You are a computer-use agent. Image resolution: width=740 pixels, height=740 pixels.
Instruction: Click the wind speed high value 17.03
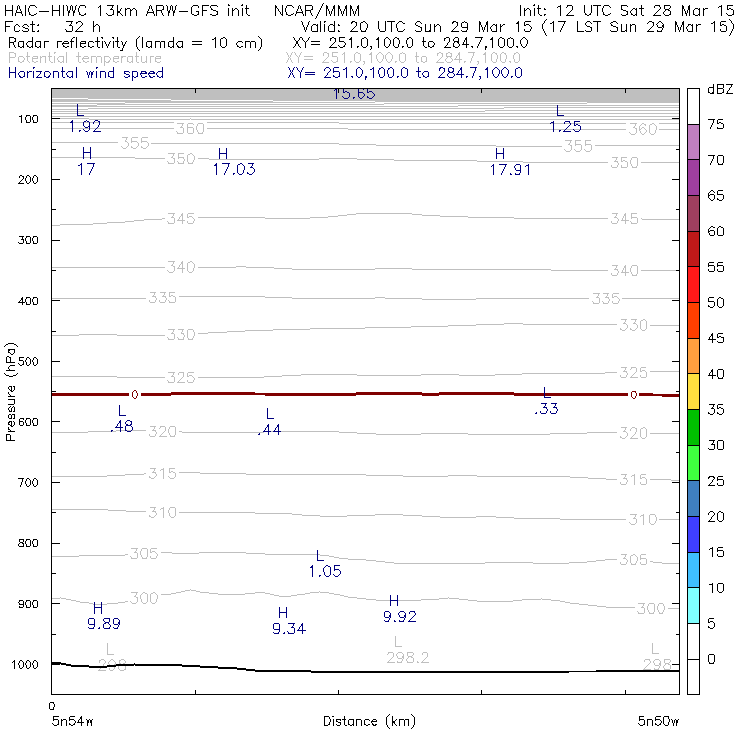point(234,169)
